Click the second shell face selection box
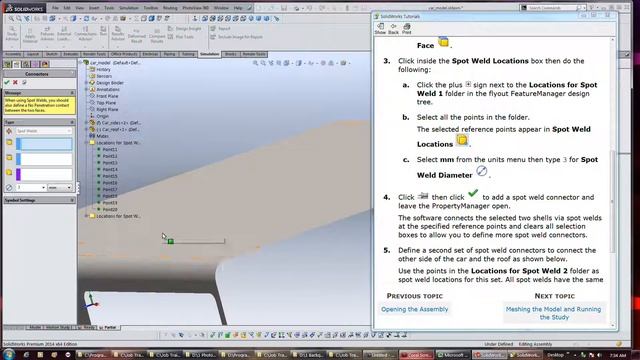Screen dimensions: 640x360 44,159
